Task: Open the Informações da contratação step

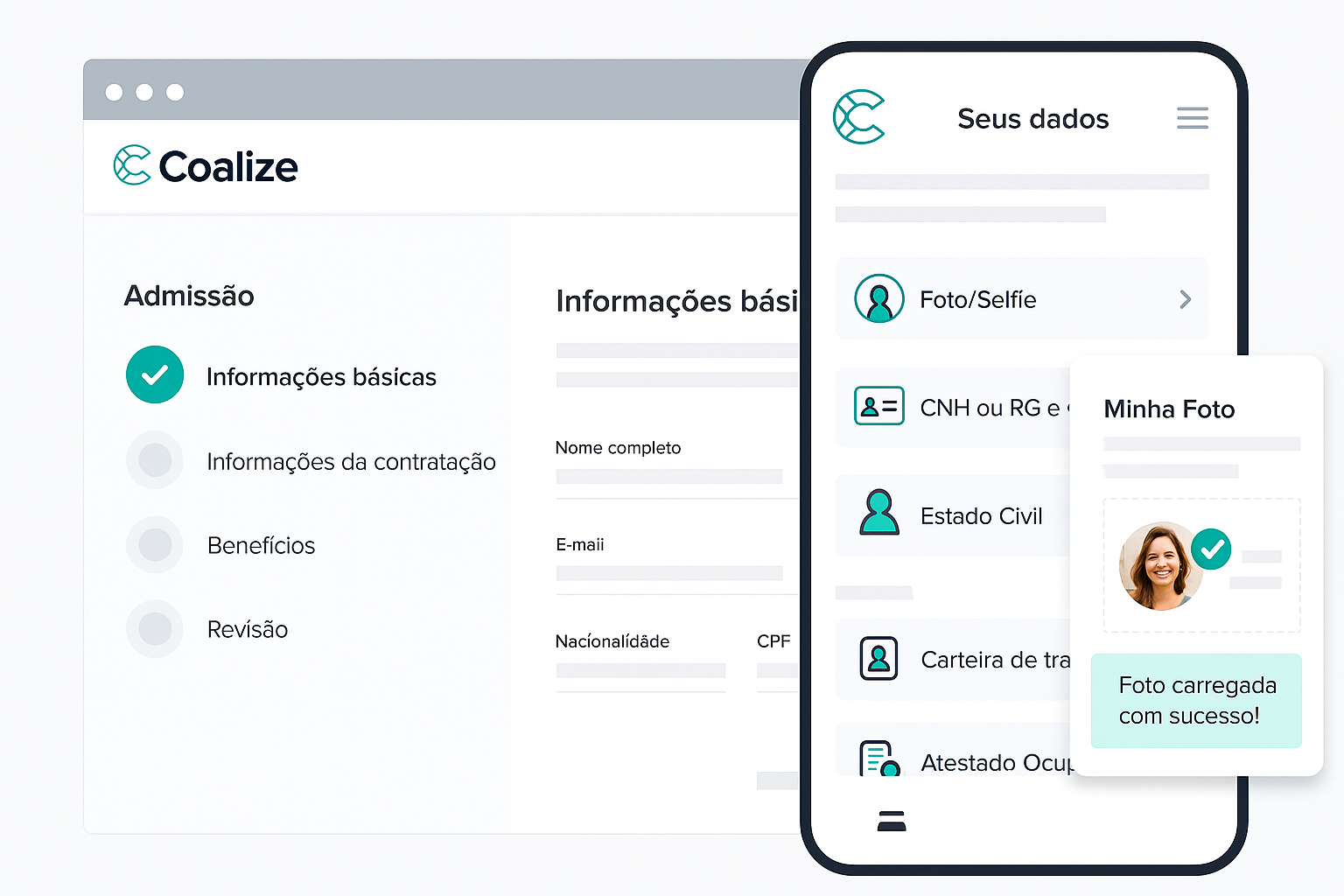Action: [x=351, y=461]
